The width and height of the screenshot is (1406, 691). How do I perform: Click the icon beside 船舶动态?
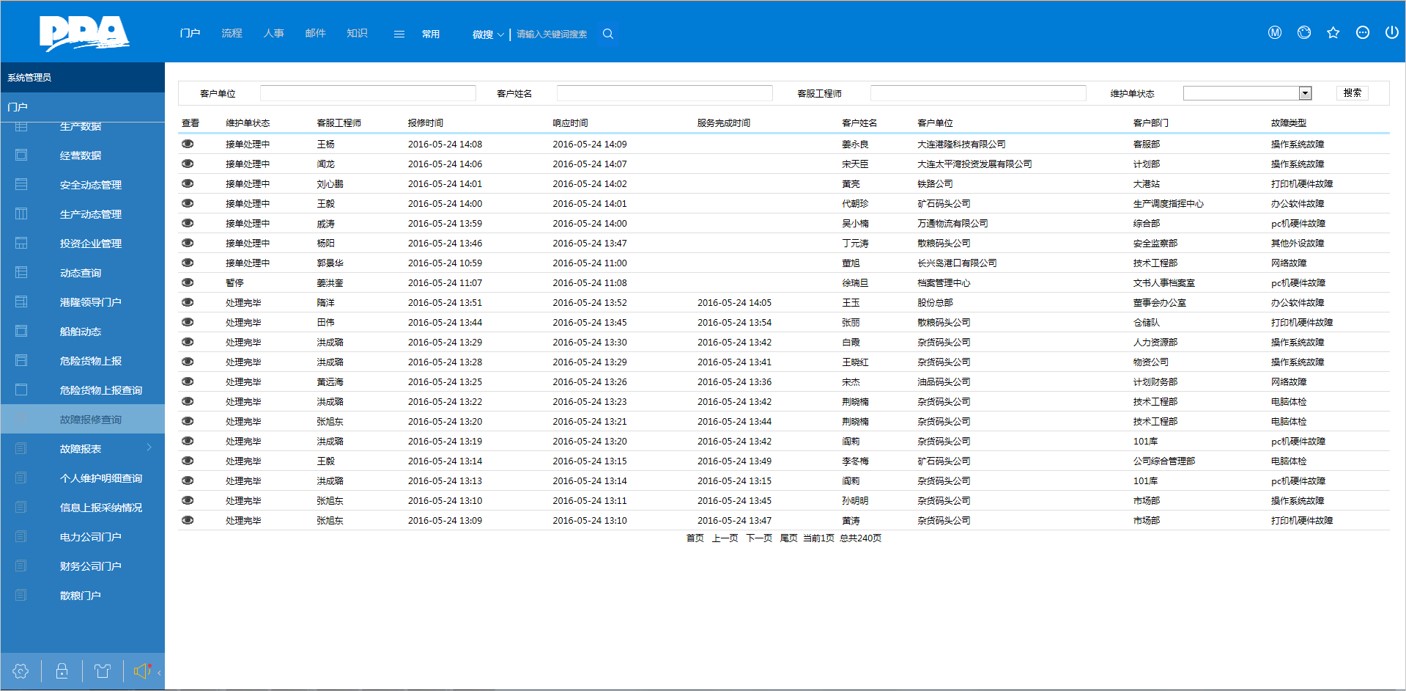point(21,331)
